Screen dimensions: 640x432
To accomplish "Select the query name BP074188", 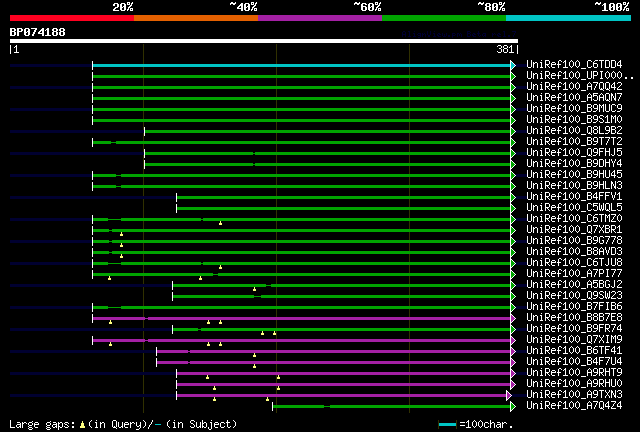I will 38,32.
